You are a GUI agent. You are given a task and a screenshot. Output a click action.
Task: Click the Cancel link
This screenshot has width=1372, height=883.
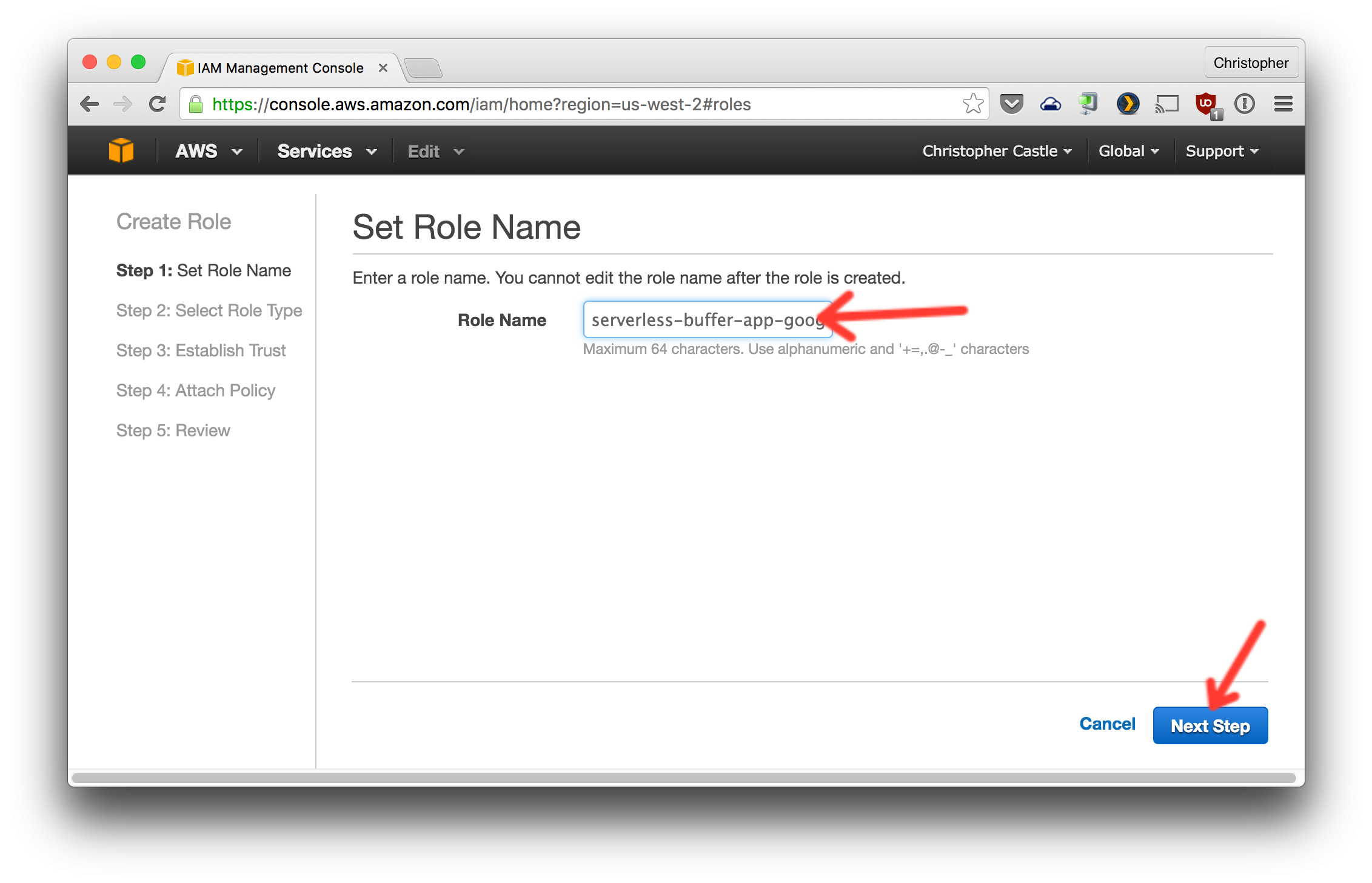[1107, 724]
